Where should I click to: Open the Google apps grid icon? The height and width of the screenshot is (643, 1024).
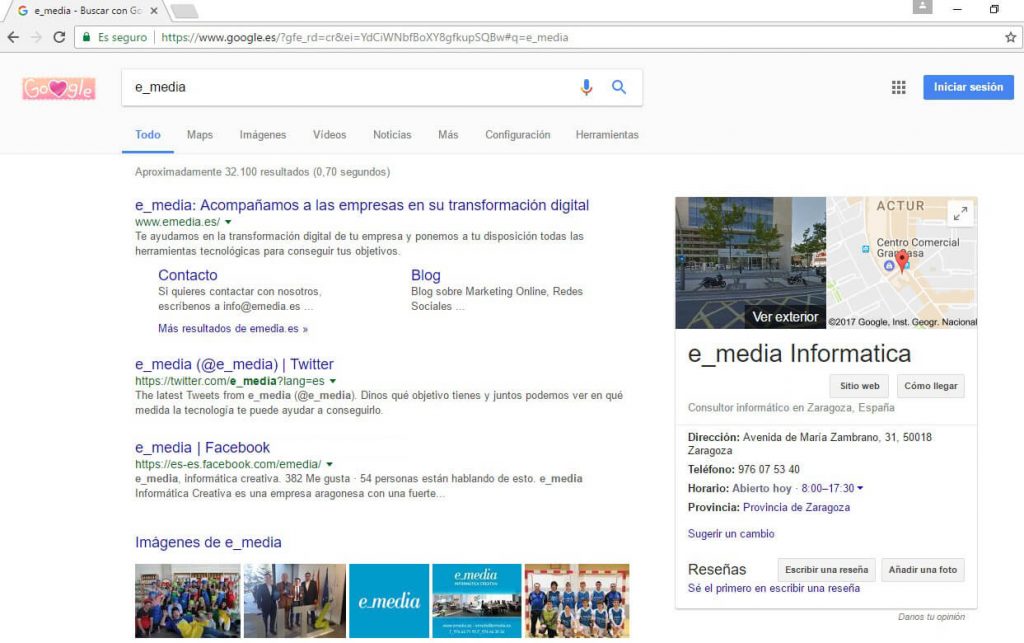pyautogui.click(x=899, y=87)
